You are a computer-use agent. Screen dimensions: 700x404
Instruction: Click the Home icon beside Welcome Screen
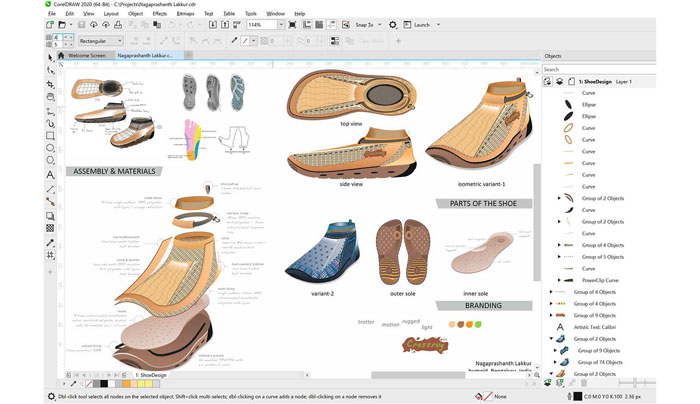point(63,56)
